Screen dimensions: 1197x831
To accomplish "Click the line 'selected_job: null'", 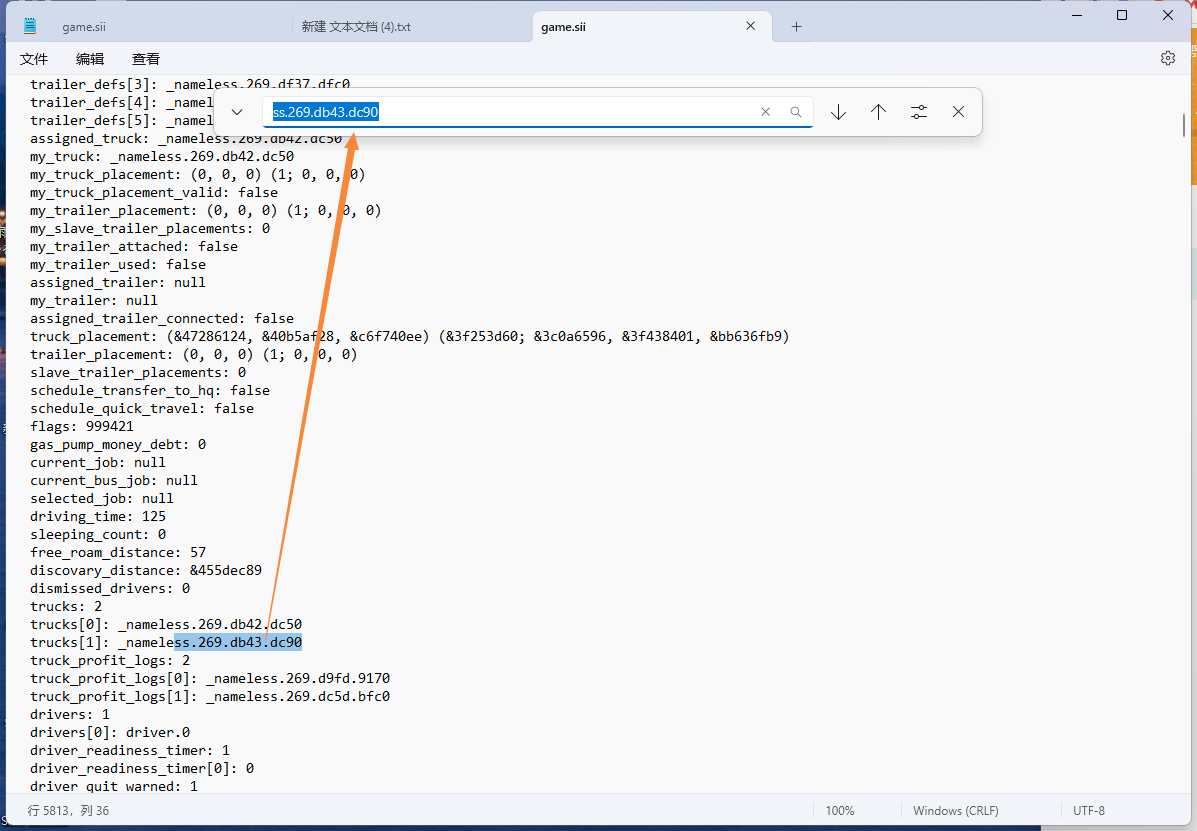I will click(102, 498).
